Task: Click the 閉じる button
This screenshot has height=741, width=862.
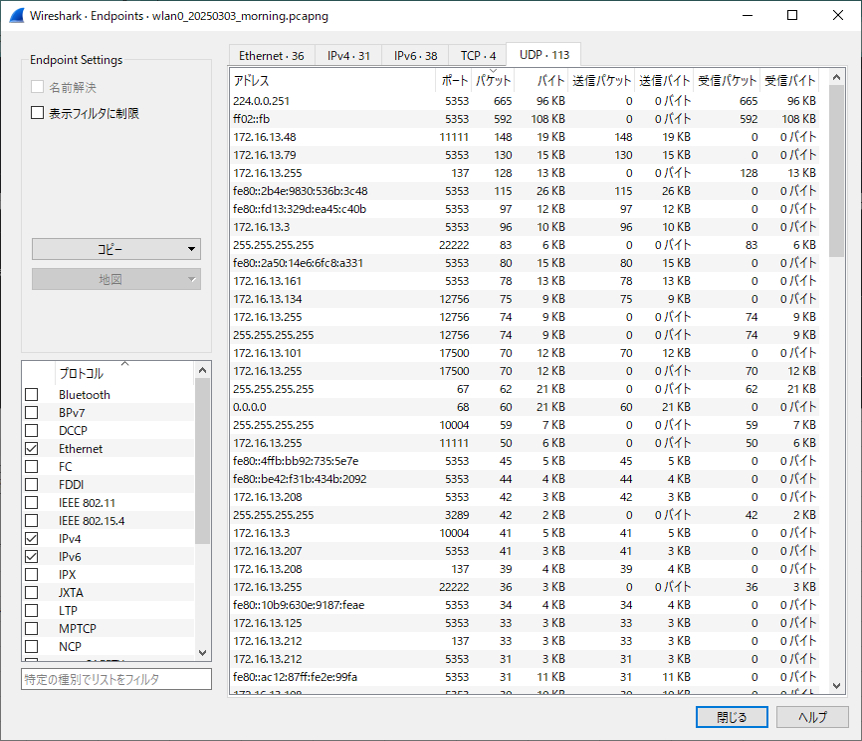Action: (732, 717)
